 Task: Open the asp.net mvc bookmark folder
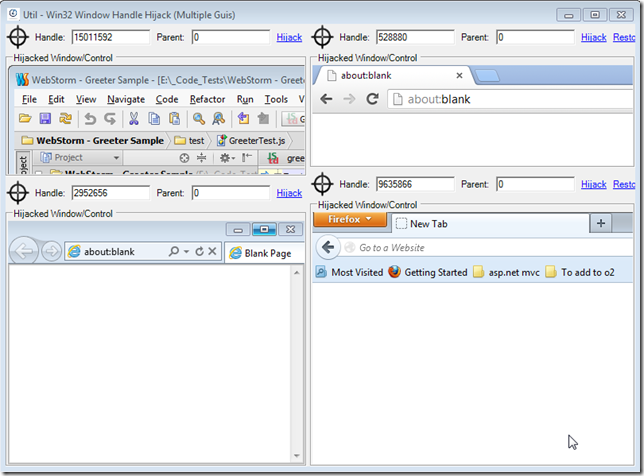coord(506,272)
